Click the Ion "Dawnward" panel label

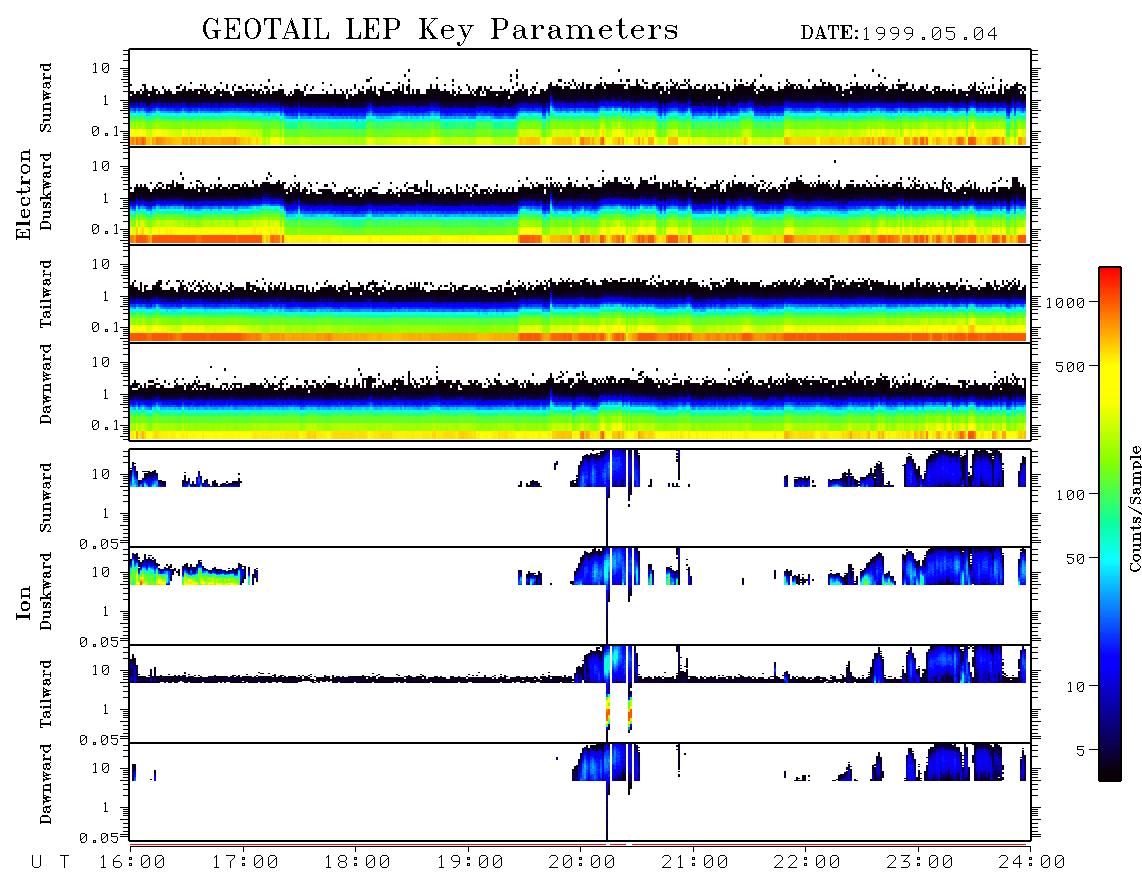click(46, 784)
